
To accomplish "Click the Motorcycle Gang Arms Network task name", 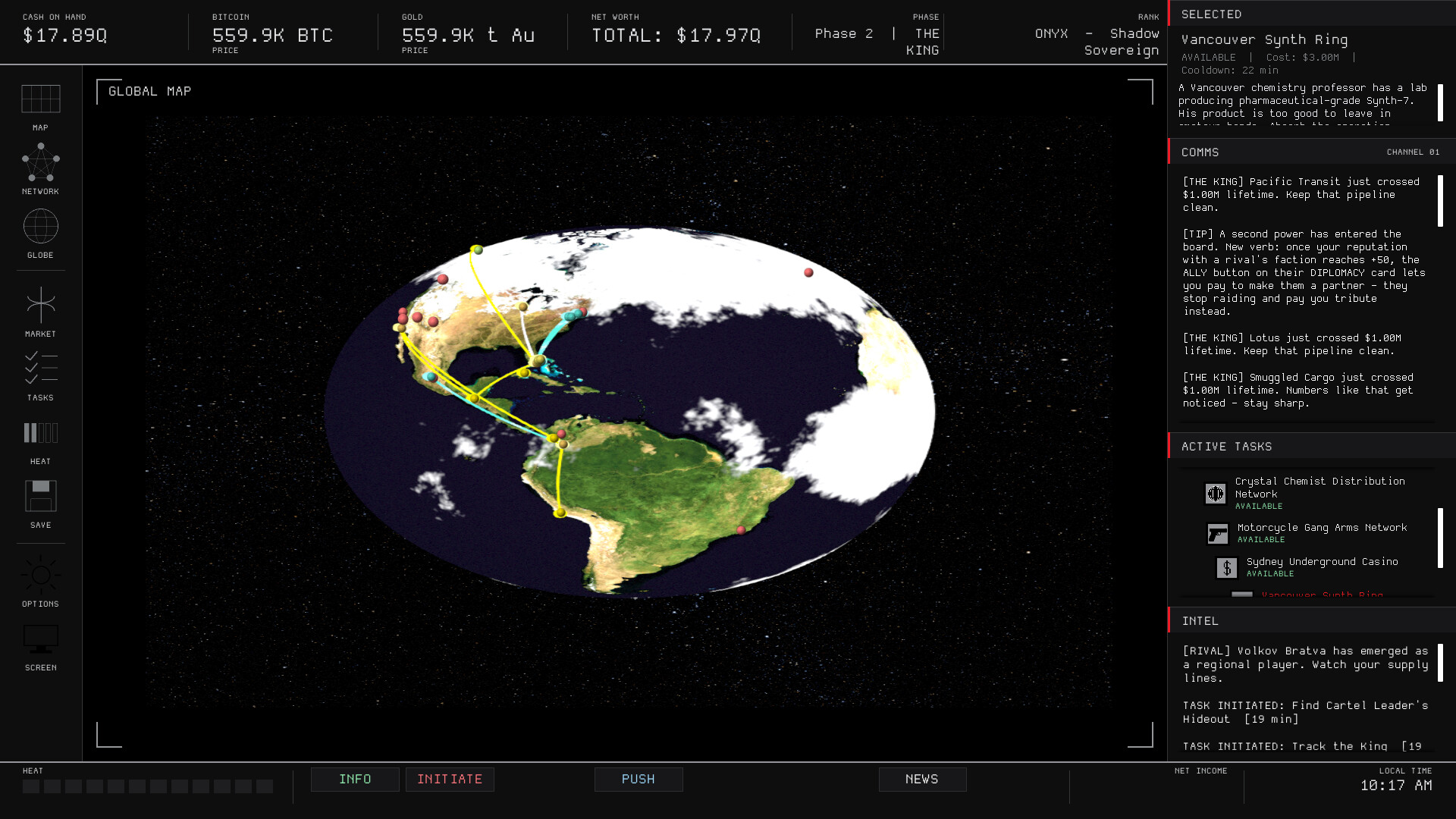I will [1322, 528].
